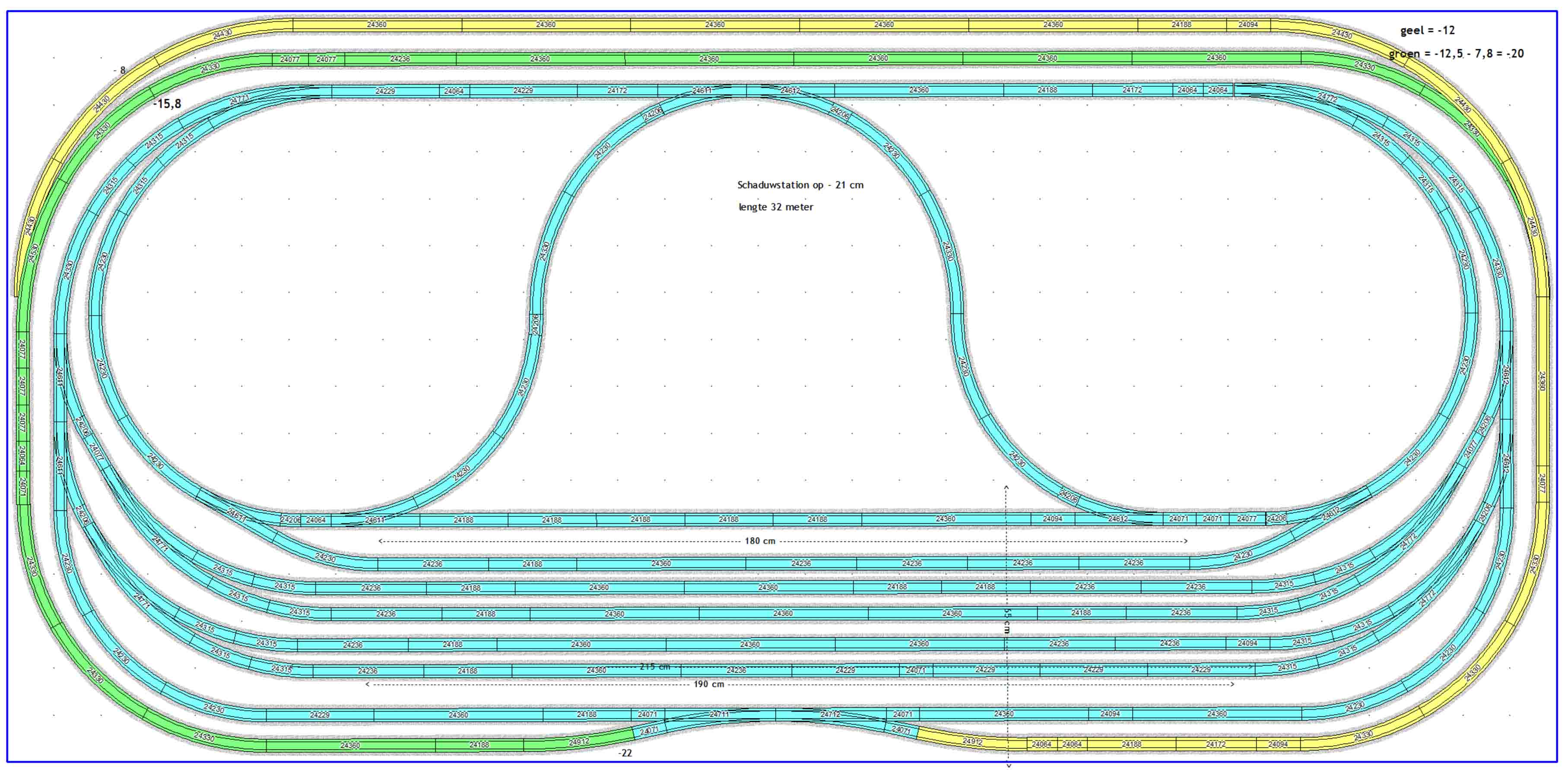Image resolution: width=1568 pixels, height=775 pixels.
Task: Select the 'lengte 32 meter' text
Action: pyautogui.click(x=776, y=207)
